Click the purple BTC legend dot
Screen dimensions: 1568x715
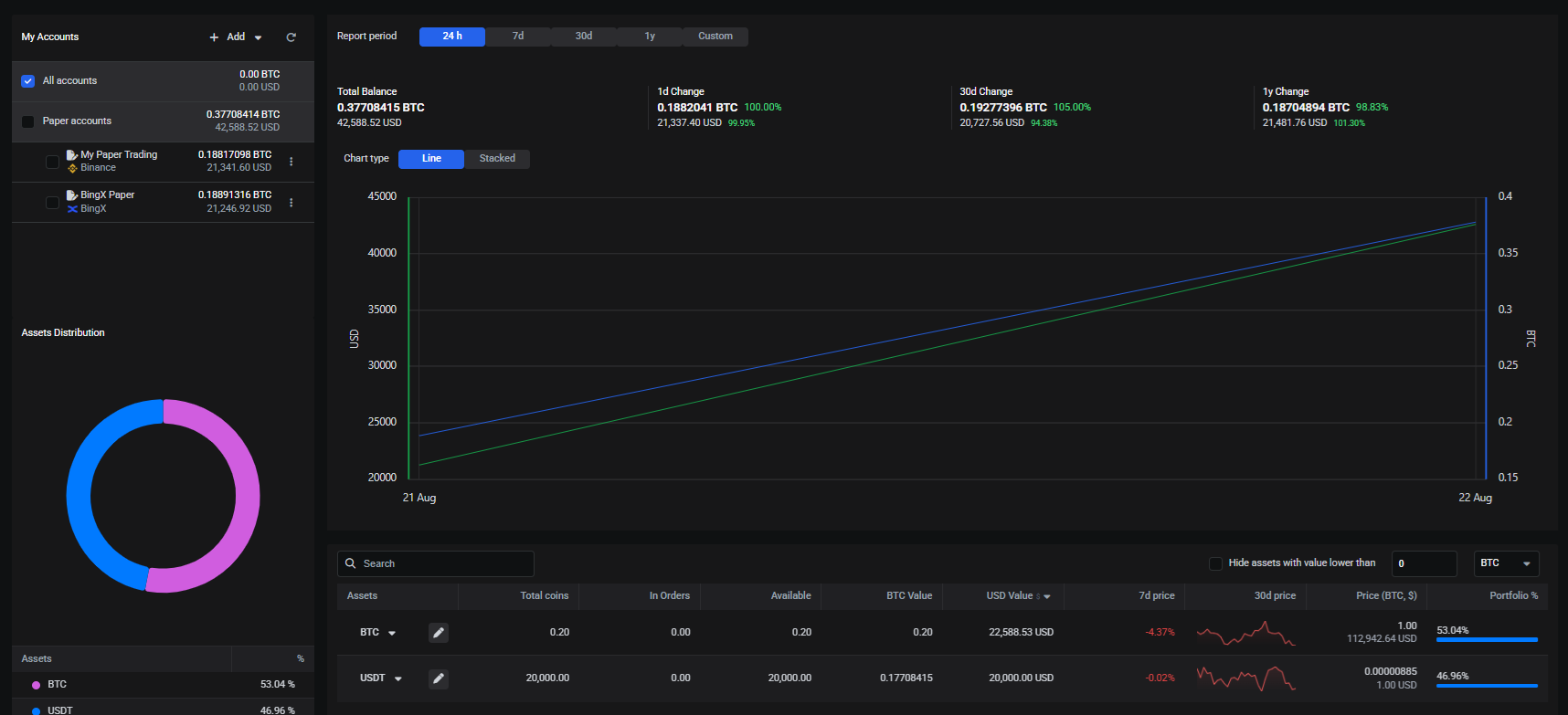coord(37,685)
